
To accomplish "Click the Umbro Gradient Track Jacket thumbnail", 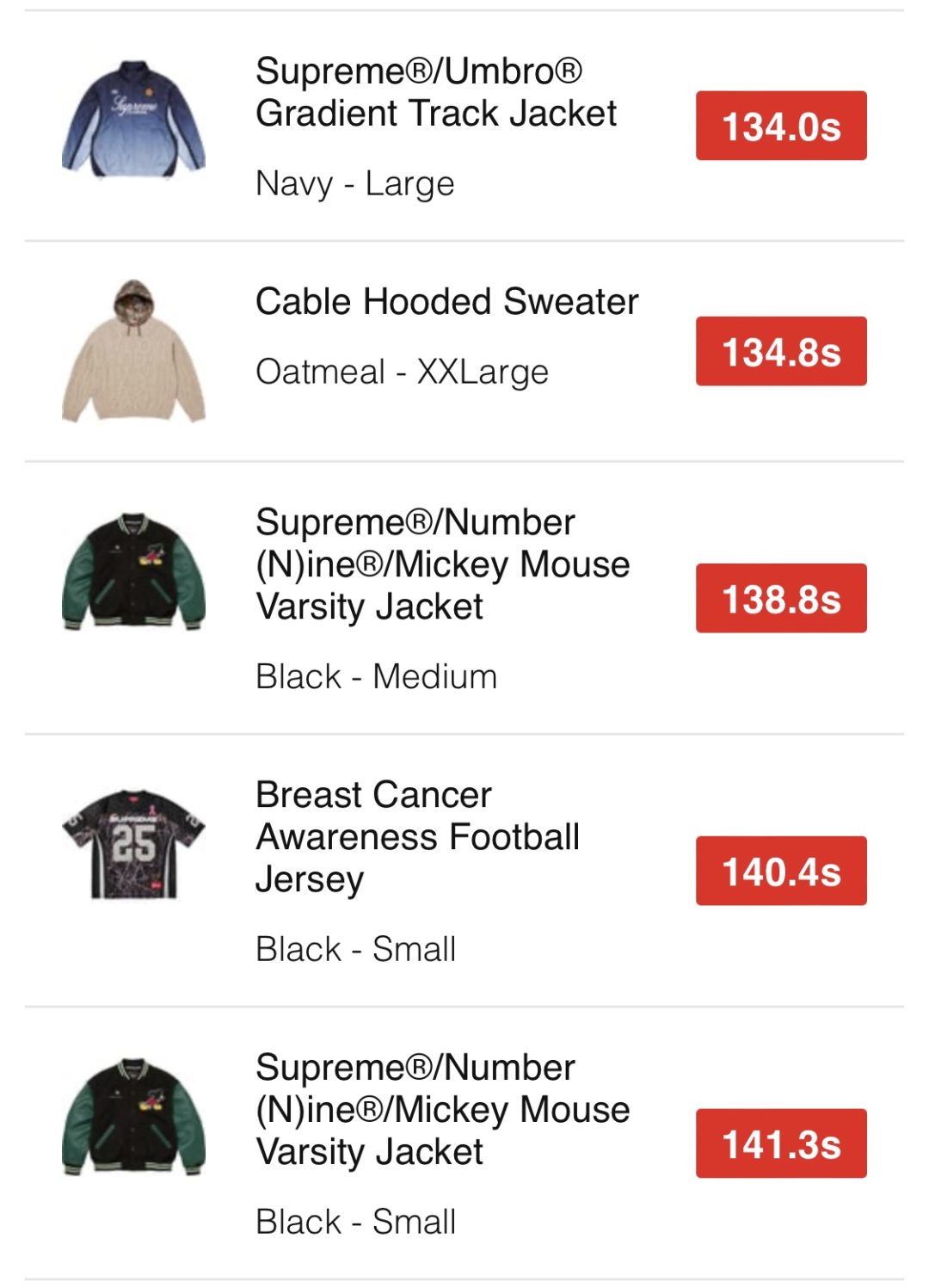I will click(x=133, y=120).
